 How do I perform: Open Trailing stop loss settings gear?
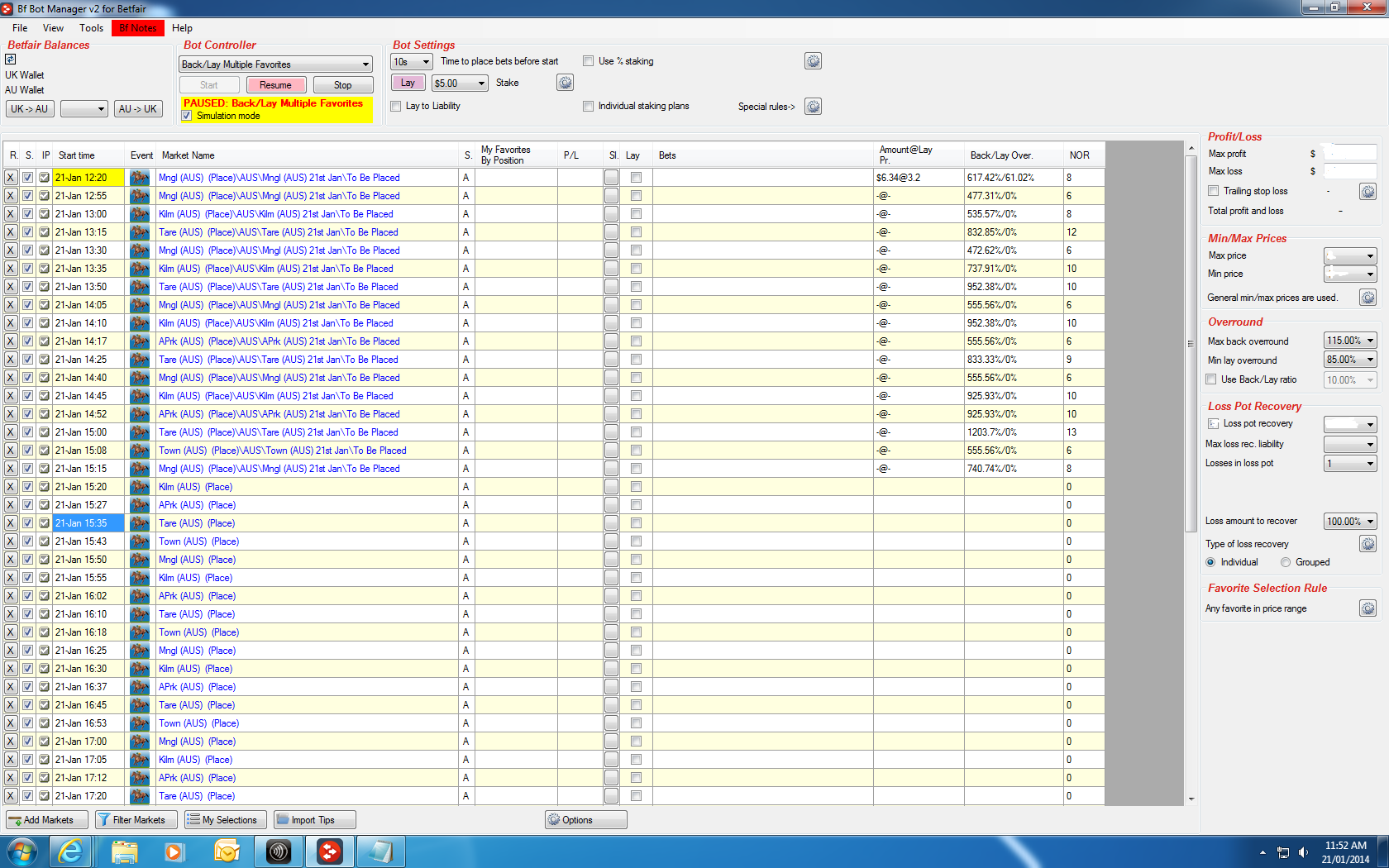1368,192
